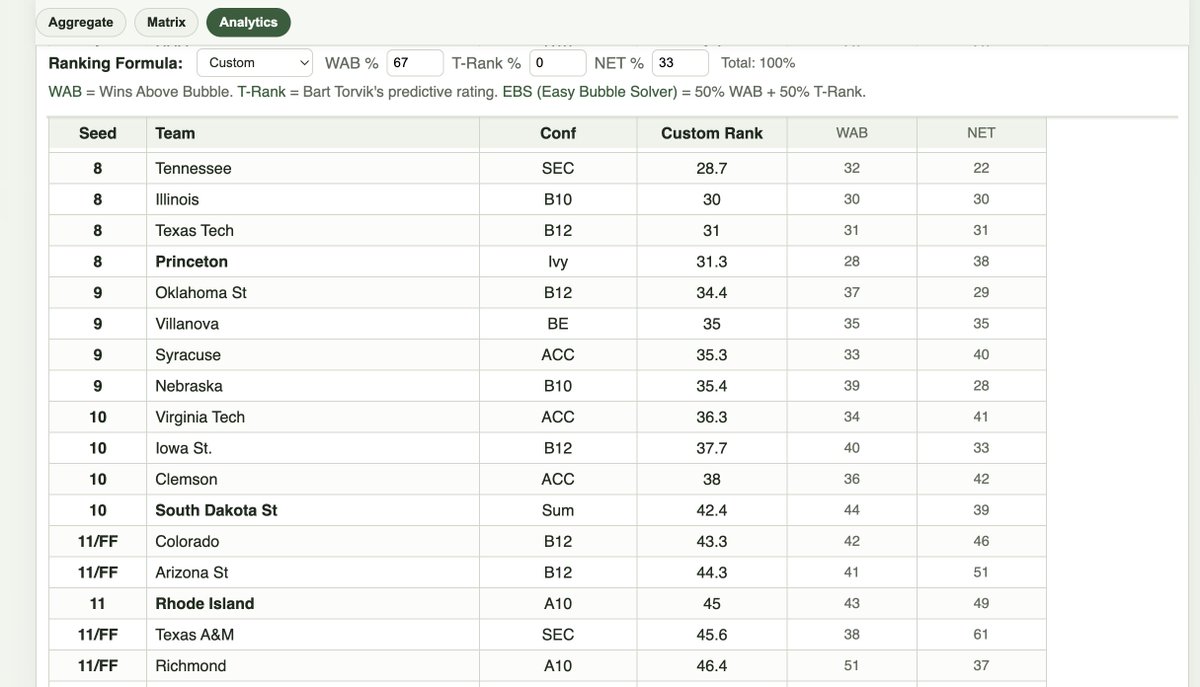Select the Colorado team cell
This screenshot has height=687, width=1200.
[x=313, y=540]
